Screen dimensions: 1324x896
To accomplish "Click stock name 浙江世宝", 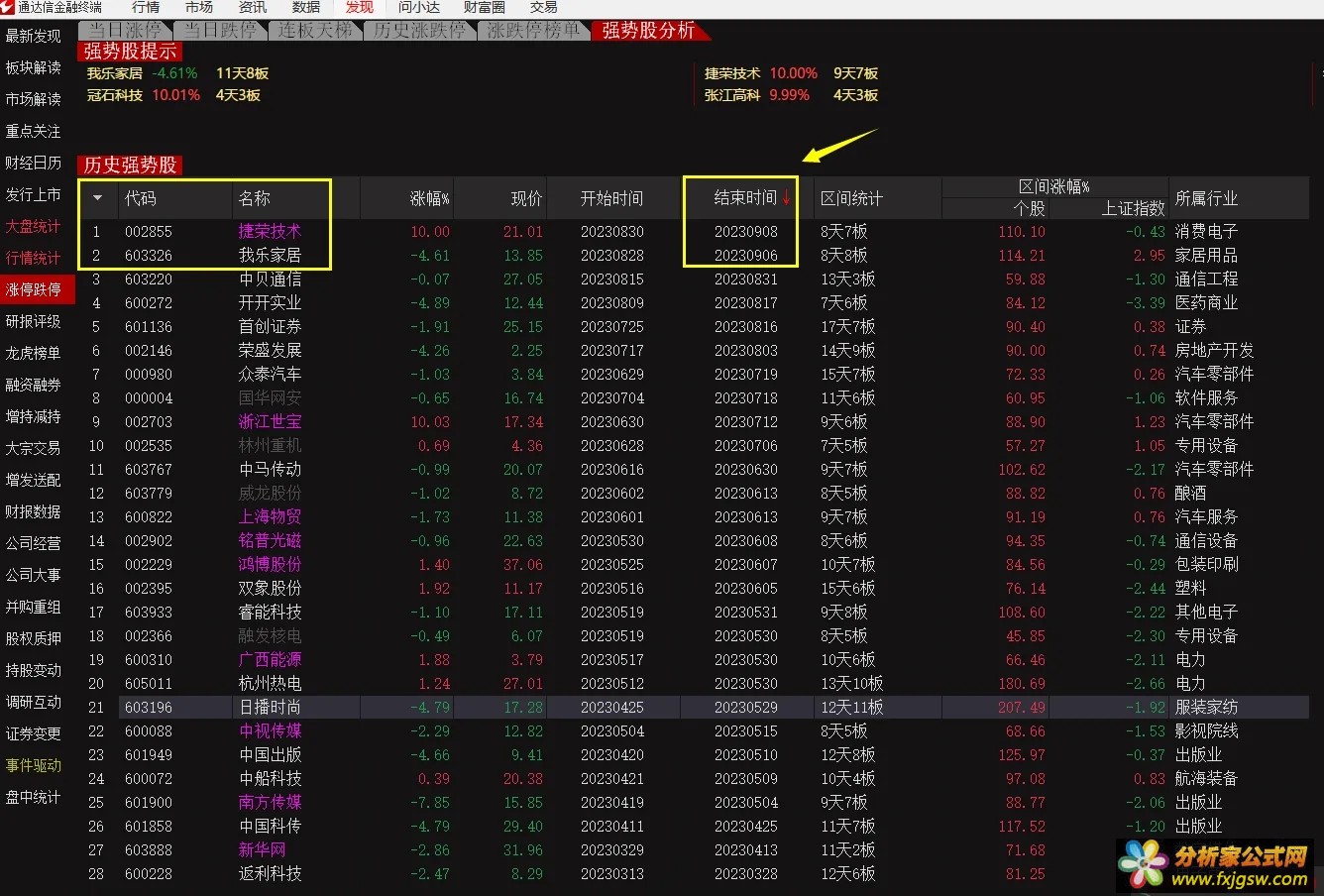I will pos(270,421).
